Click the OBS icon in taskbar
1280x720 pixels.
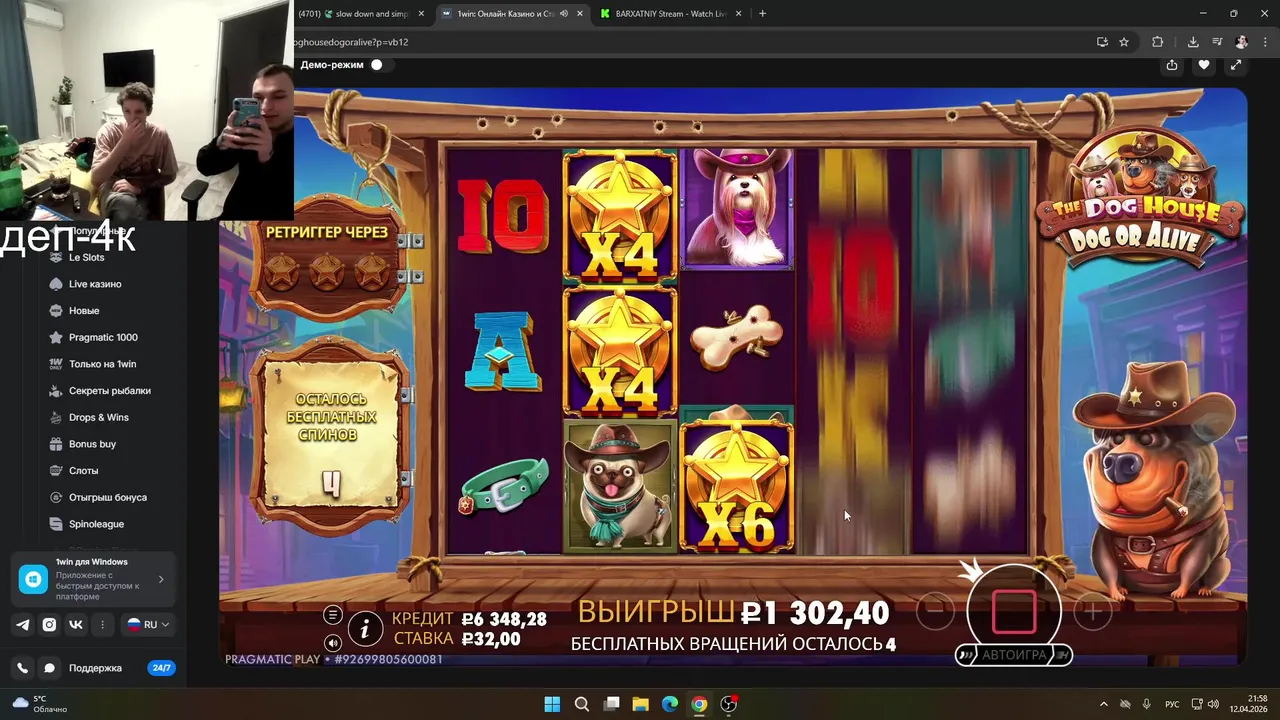[x=729, y=704]
